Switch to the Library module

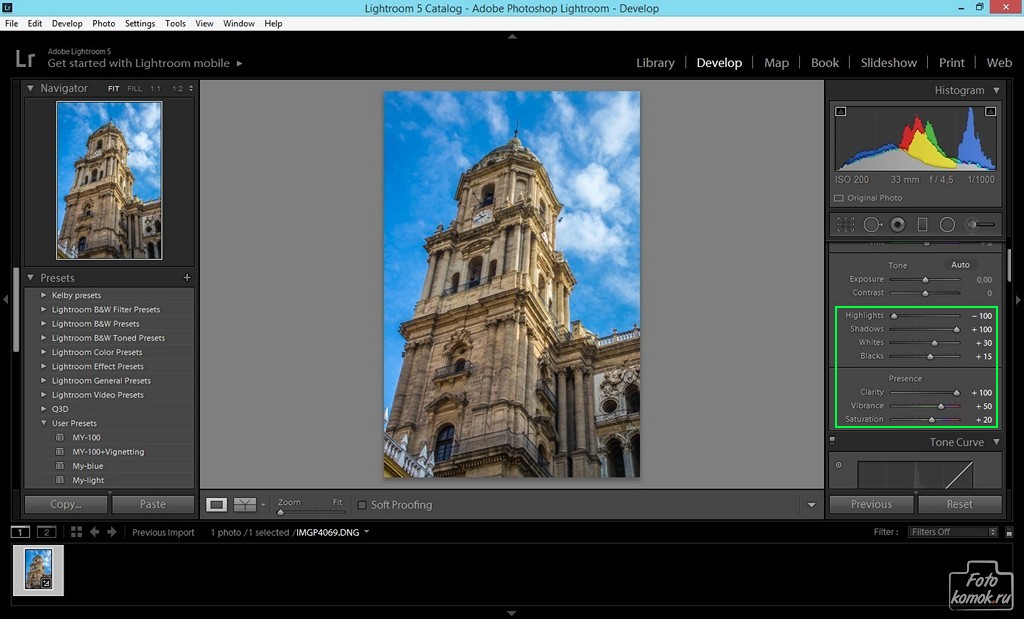point(655,63)
